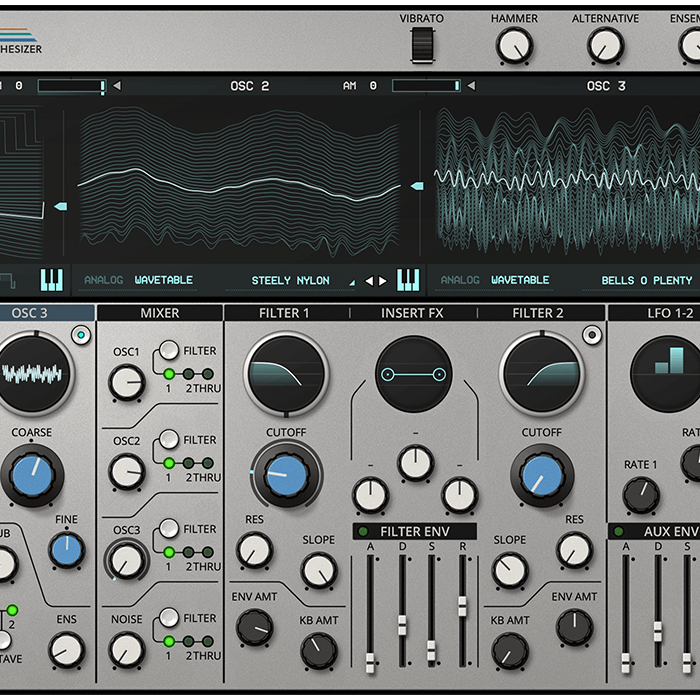Select filter 1 routing LED for OSC1
Viewport: 700px width, 700px height.
pos(169,374)
